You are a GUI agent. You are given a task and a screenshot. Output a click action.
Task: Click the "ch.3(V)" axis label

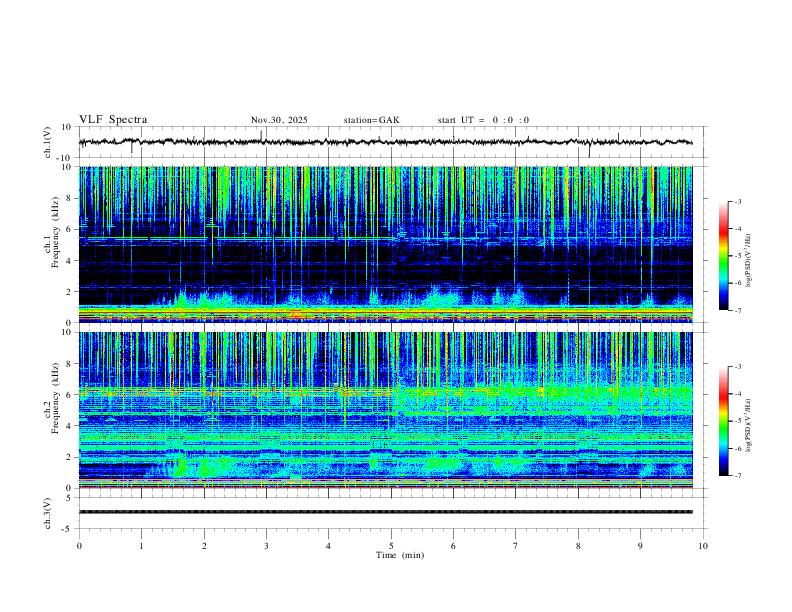[x=48, y=513]
